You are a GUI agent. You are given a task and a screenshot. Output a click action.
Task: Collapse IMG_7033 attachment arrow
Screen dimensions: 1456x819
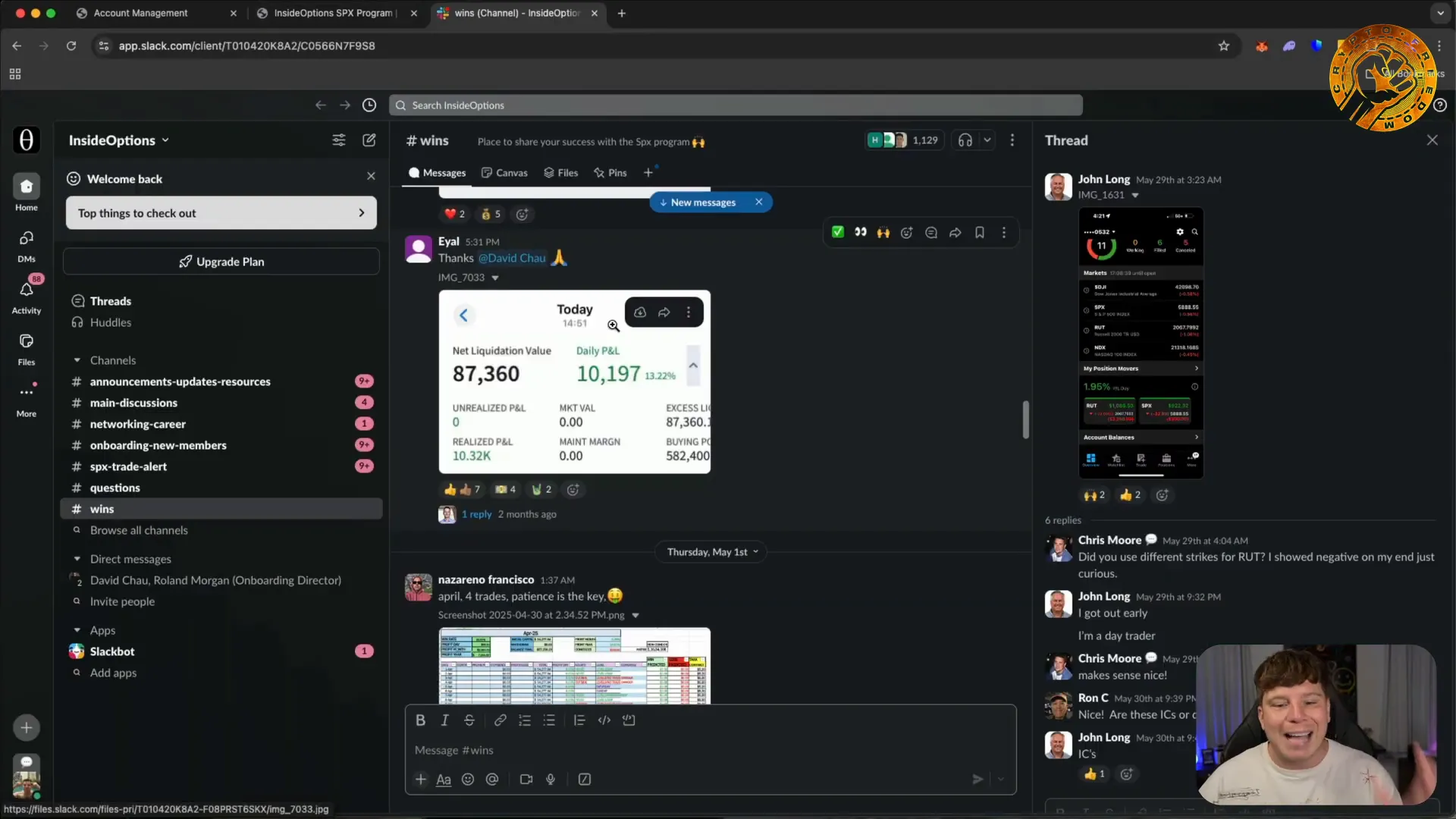[x=495, y=278]
